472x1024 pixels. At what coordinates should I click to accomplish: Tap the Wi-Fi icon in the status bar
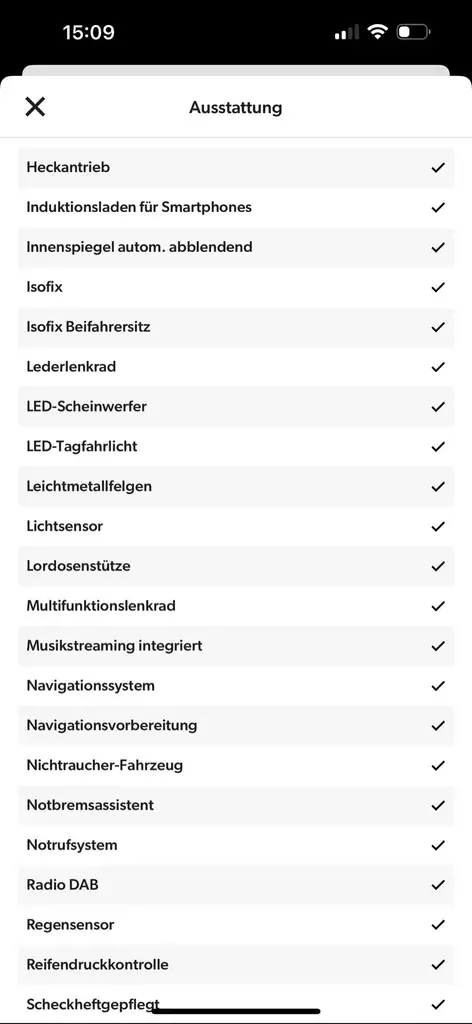point(377,31)
